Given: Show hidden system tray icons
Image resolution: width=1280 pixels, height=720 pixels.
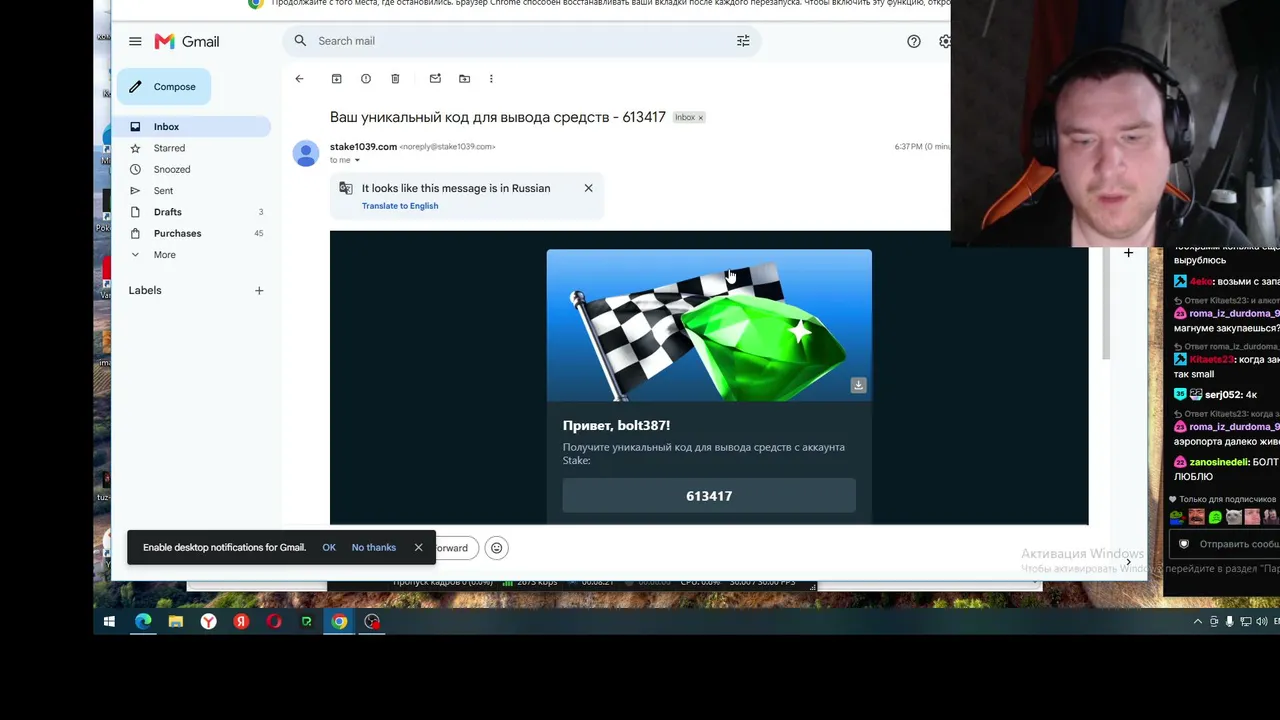Looking at the screenshot, I should pyautogui.click(x=1198, y=622).
